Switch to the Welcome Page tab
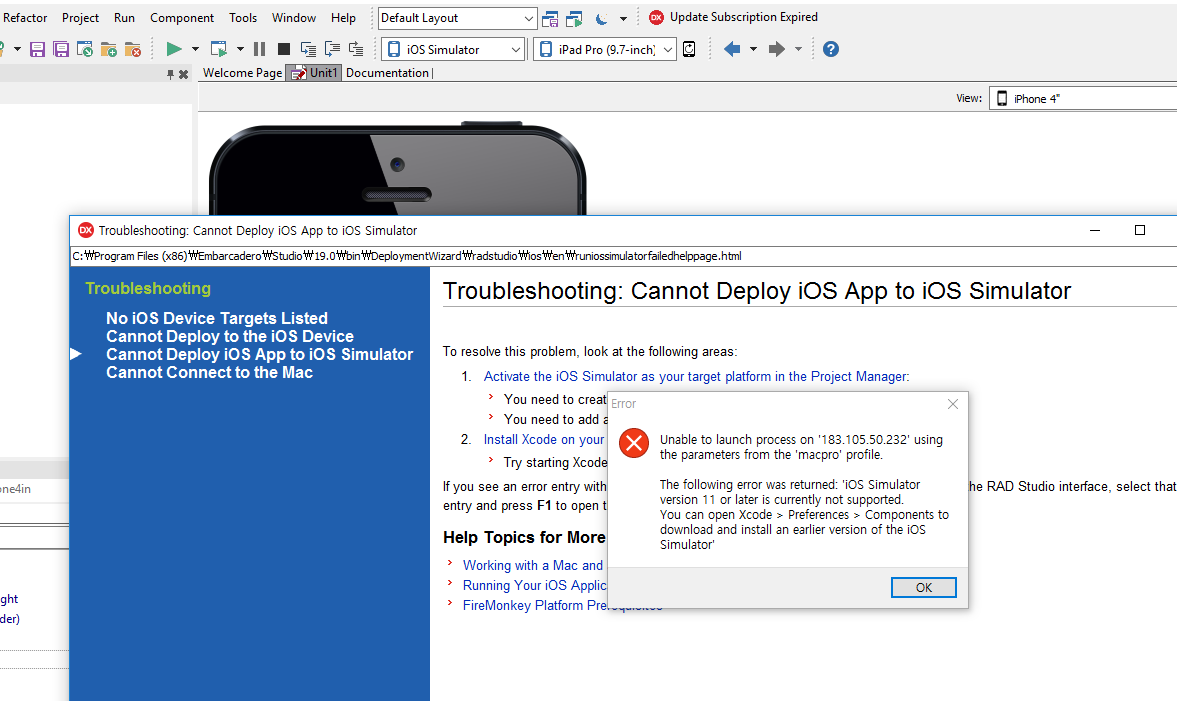The width and height of the screenshot is (1177, 701). click(x=242, y=73)
